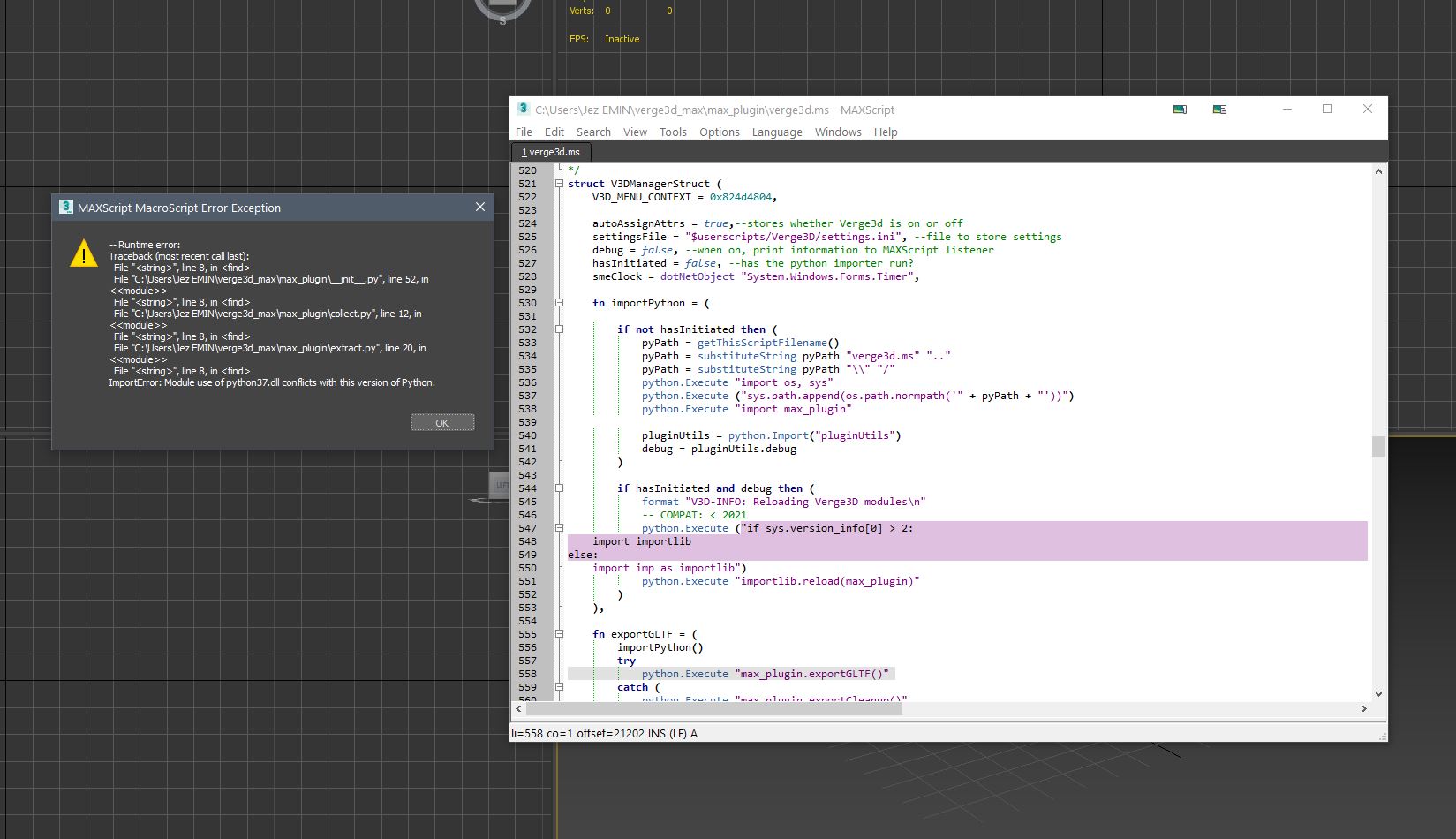Open the Tools menu
Image resolution: width=1456 pixels, height=839 pixels.
coord(673,132)
